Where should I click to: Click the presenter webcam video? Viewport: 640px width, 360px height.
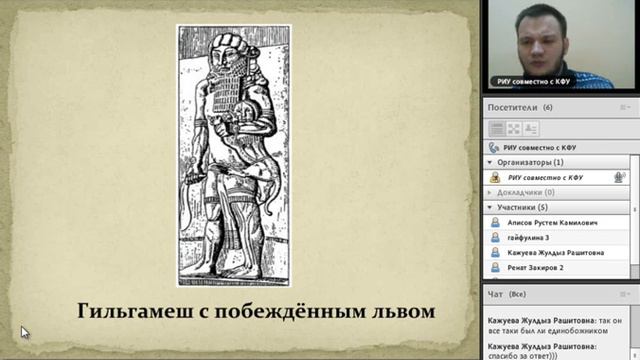pyautogui.click(x=562, y=44)
